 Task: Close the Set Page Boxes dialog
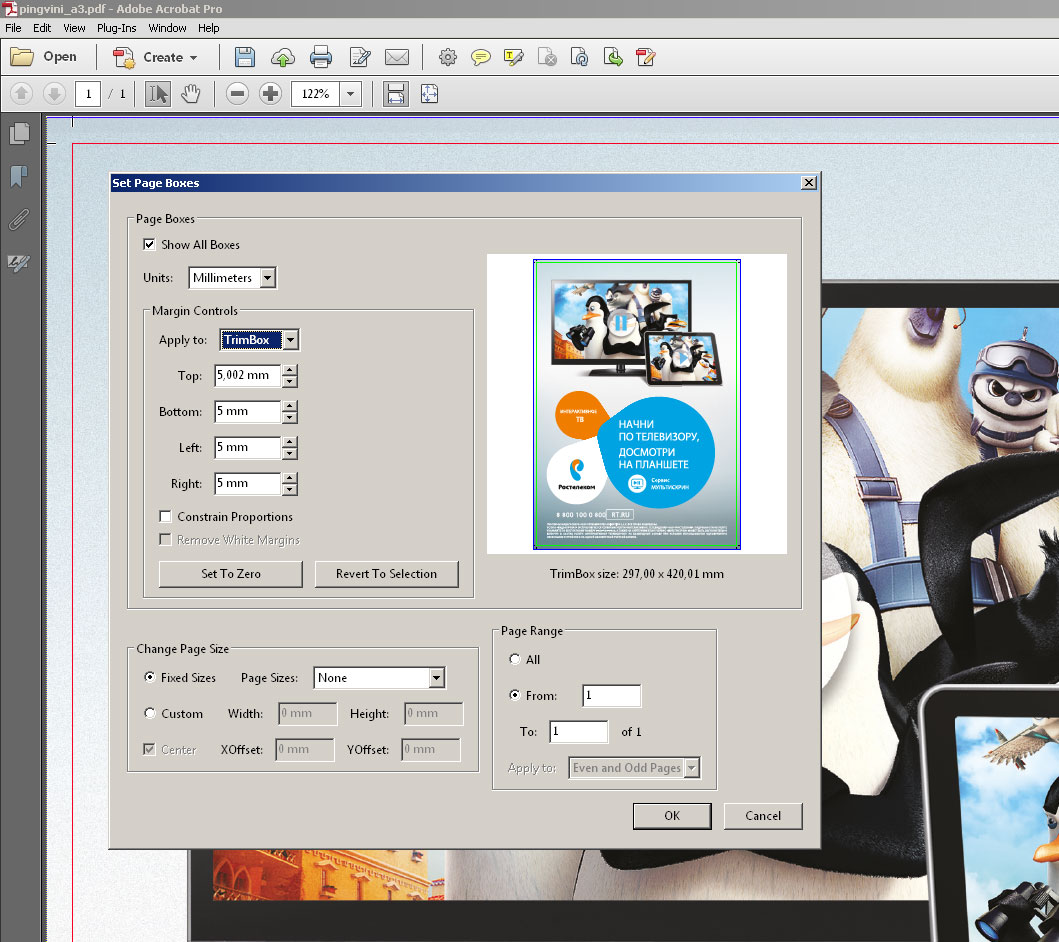pos(808,182)
